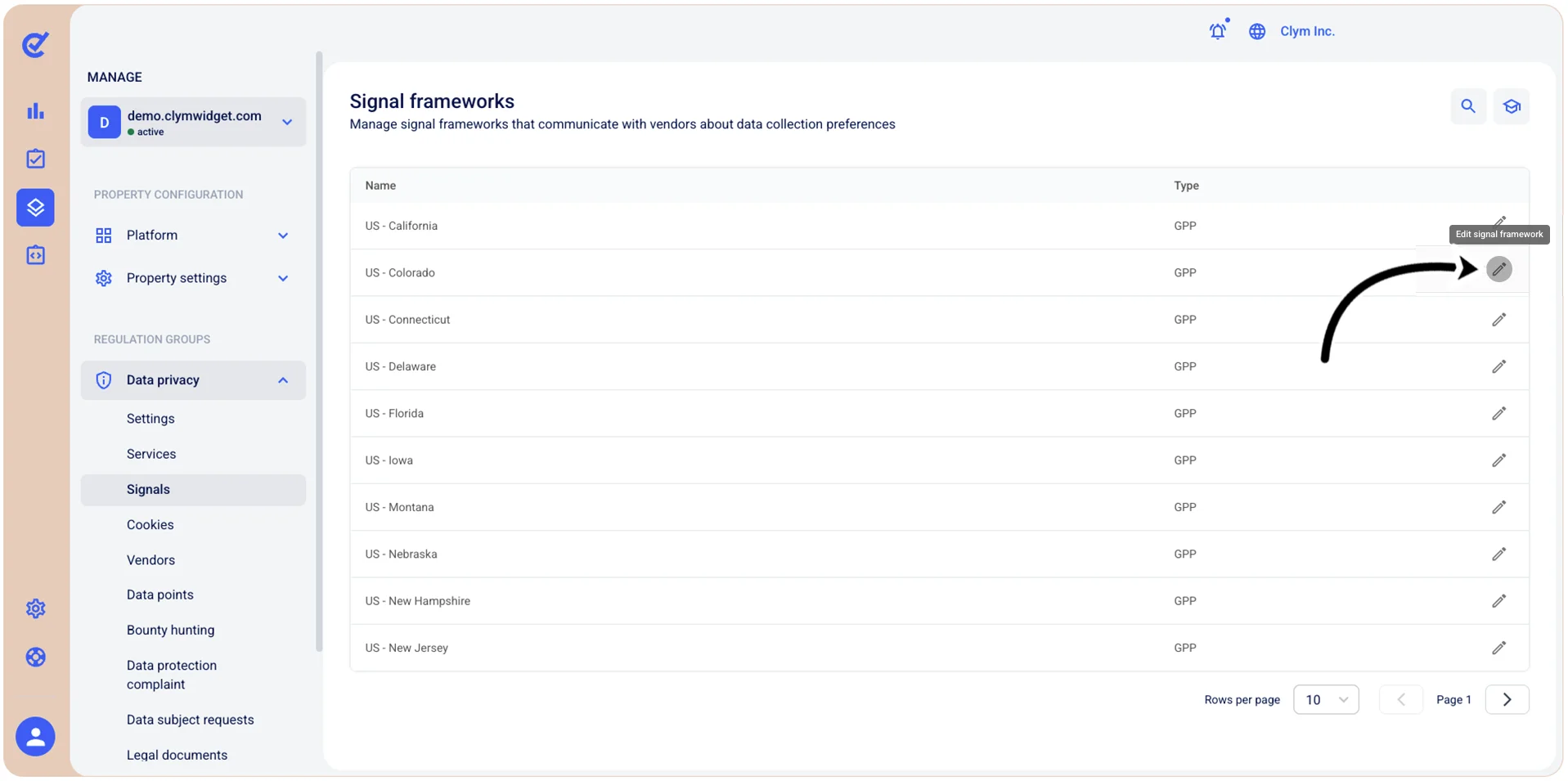Click the Clym Inc. account link
The width and height of the screenshot is (1568, 781).
pos(1307,31)
